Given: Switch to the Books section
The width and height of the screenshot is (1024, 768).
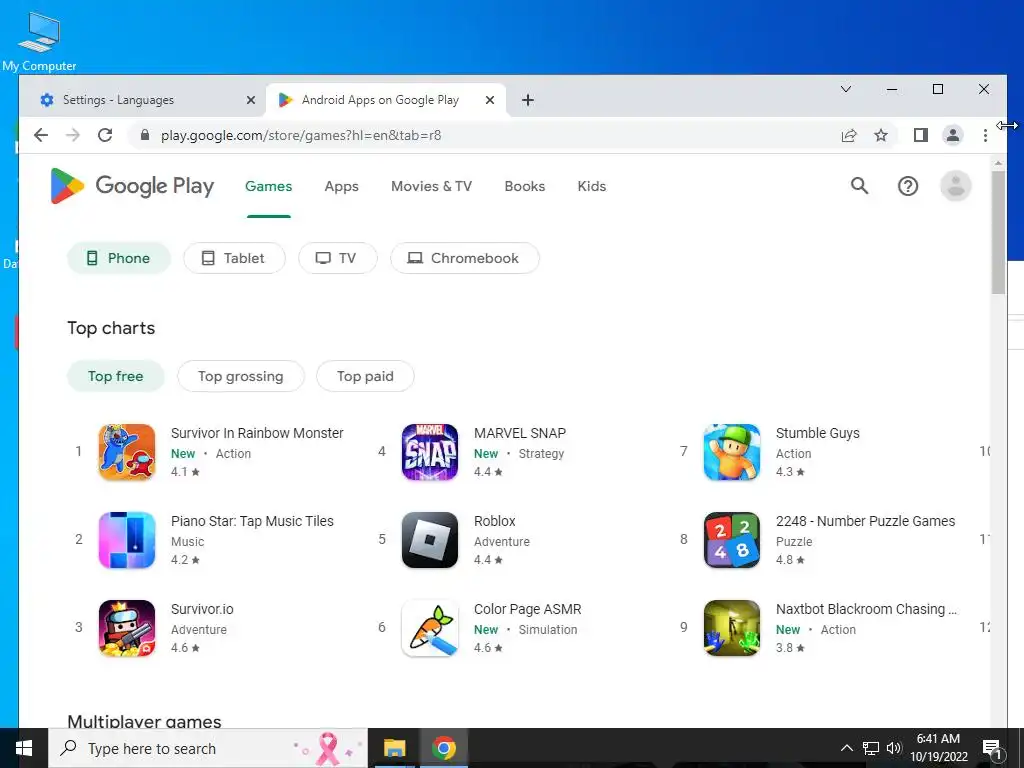Looking at the screenshot, I should (x=525, y=186).
